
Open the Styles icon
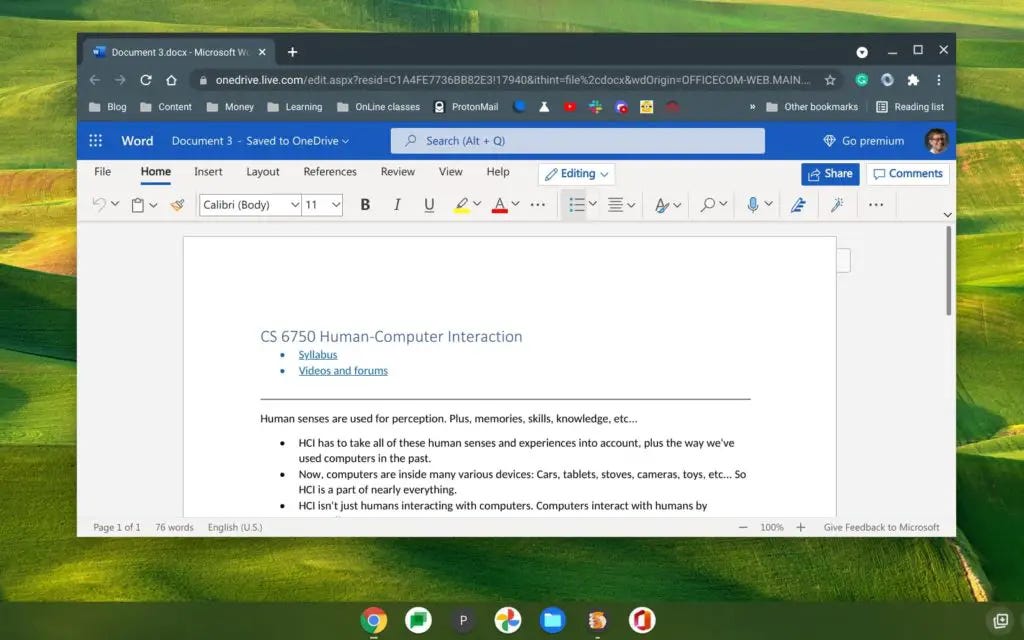click(662, 205)
